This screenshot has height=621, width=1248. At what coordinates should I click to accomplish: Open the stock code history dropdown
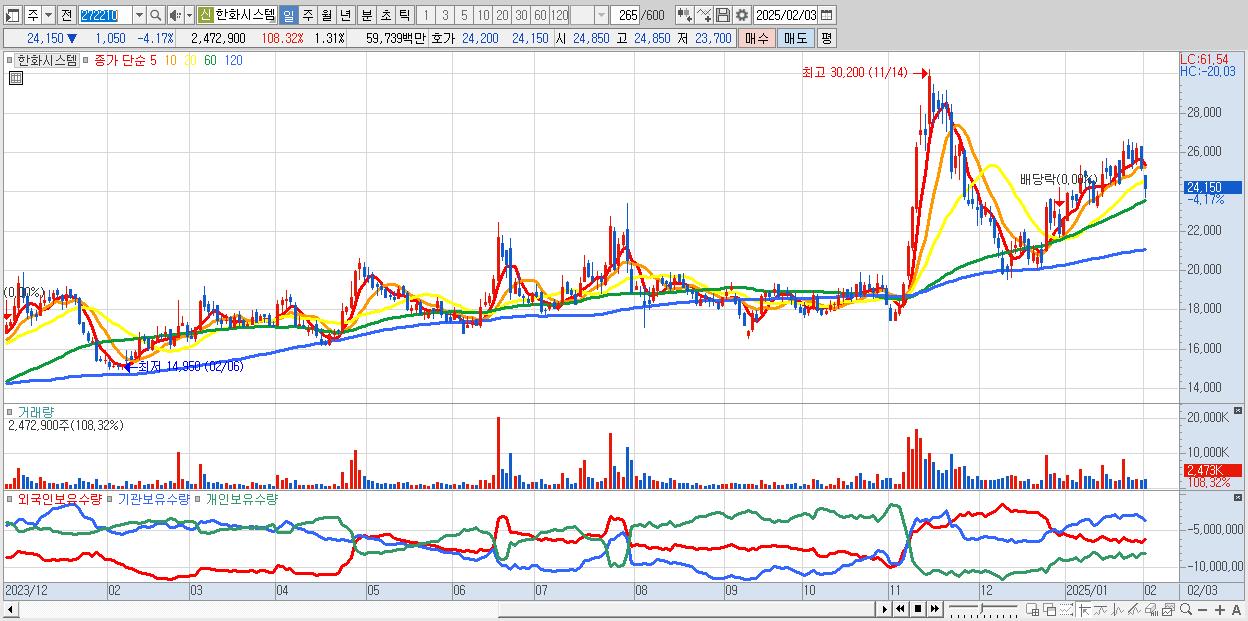pos(139,15)
